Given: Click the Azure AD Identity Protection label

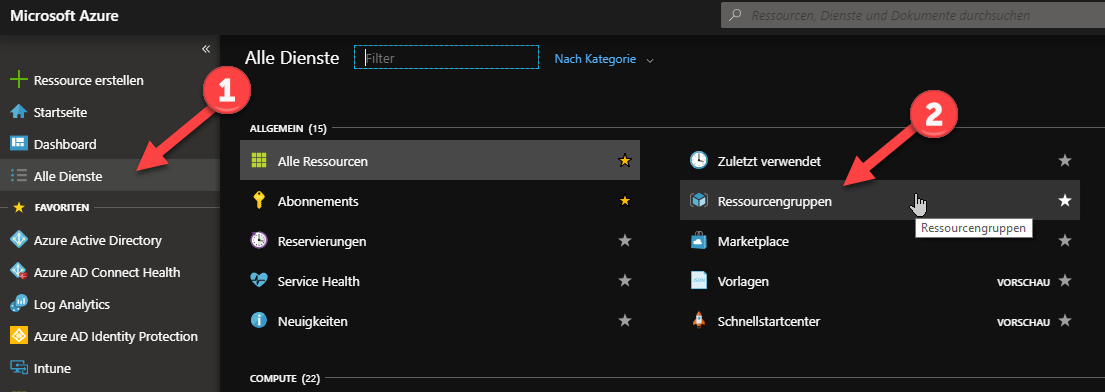Looking at the screenshot, I should point(116,336).
